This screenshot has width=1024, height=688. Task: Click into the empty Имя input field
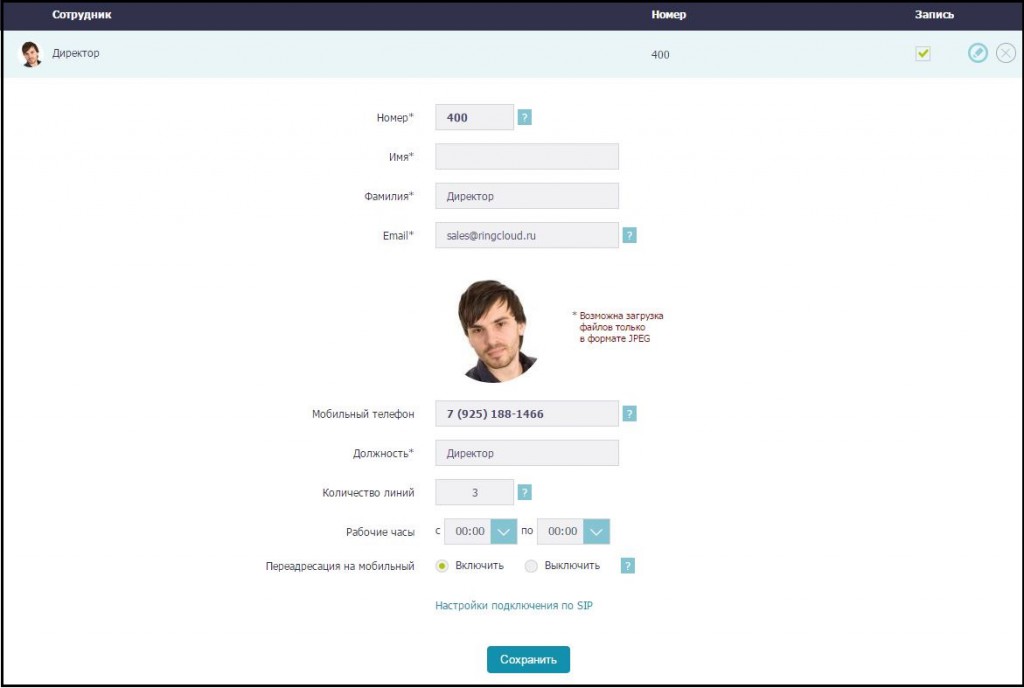click(x=527, y=157)
